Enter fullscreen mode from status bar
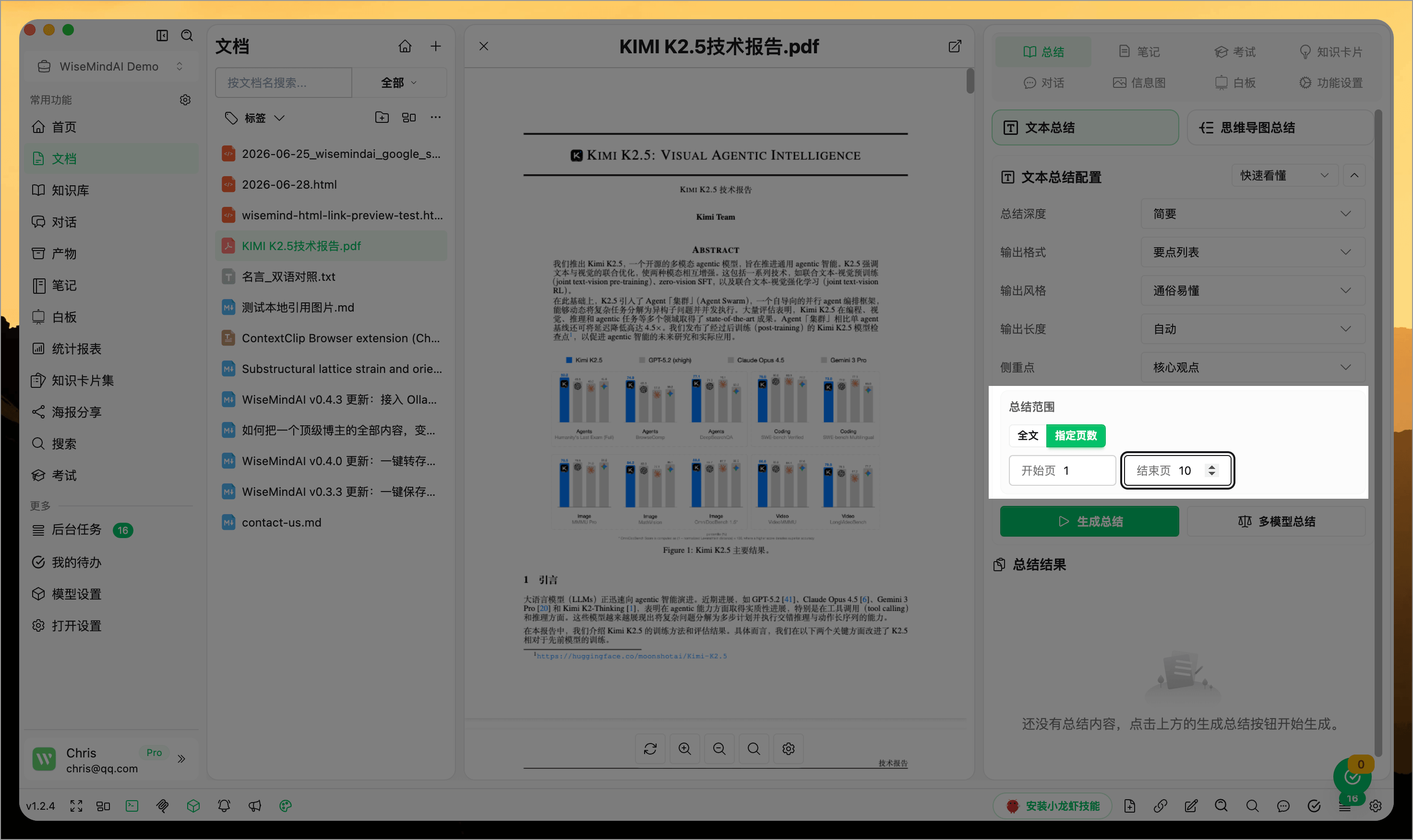1413x840 pixels. tap(76, 806)
